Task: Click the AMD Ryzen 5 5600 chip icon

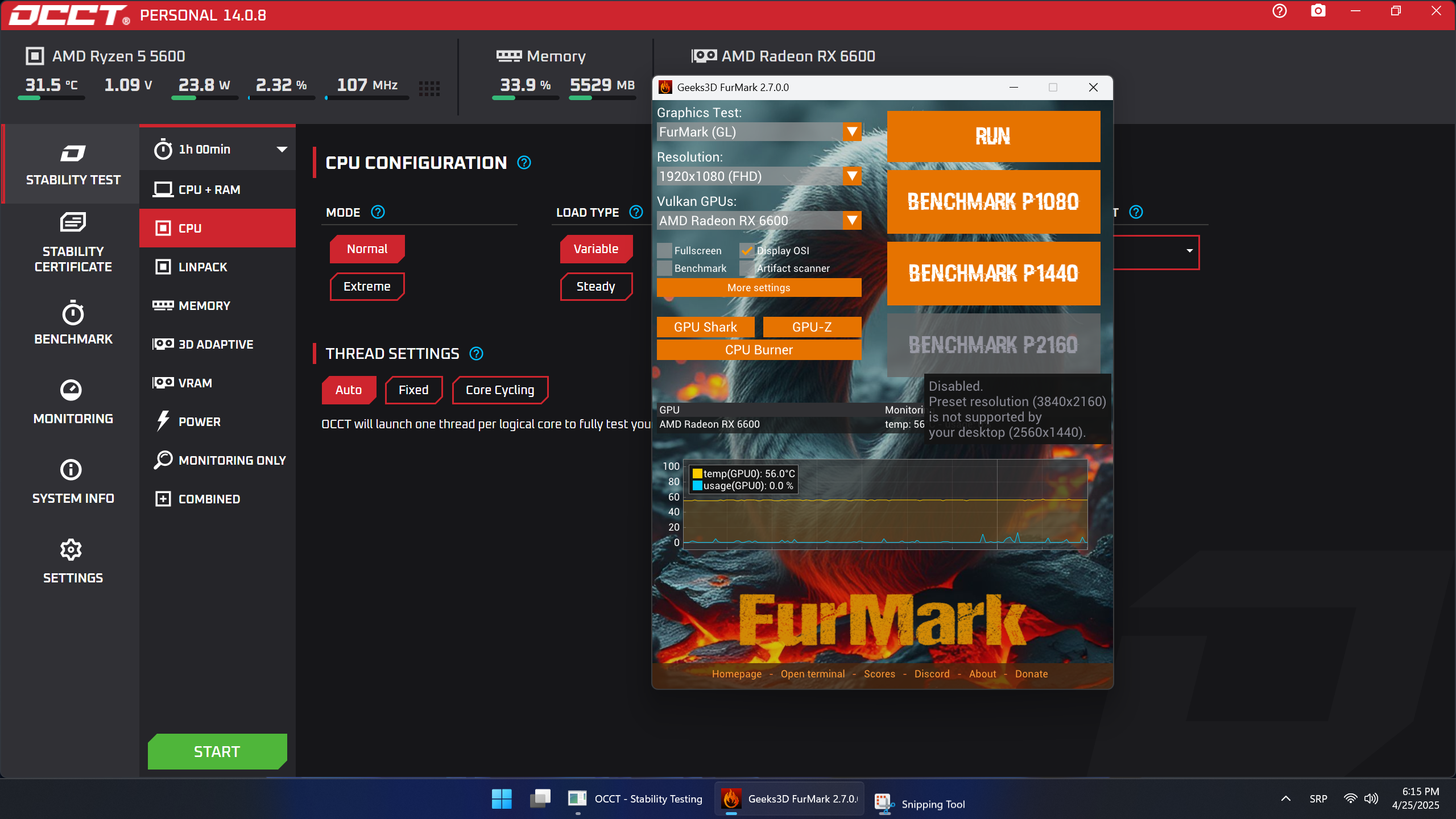Action: click(35, 56)
